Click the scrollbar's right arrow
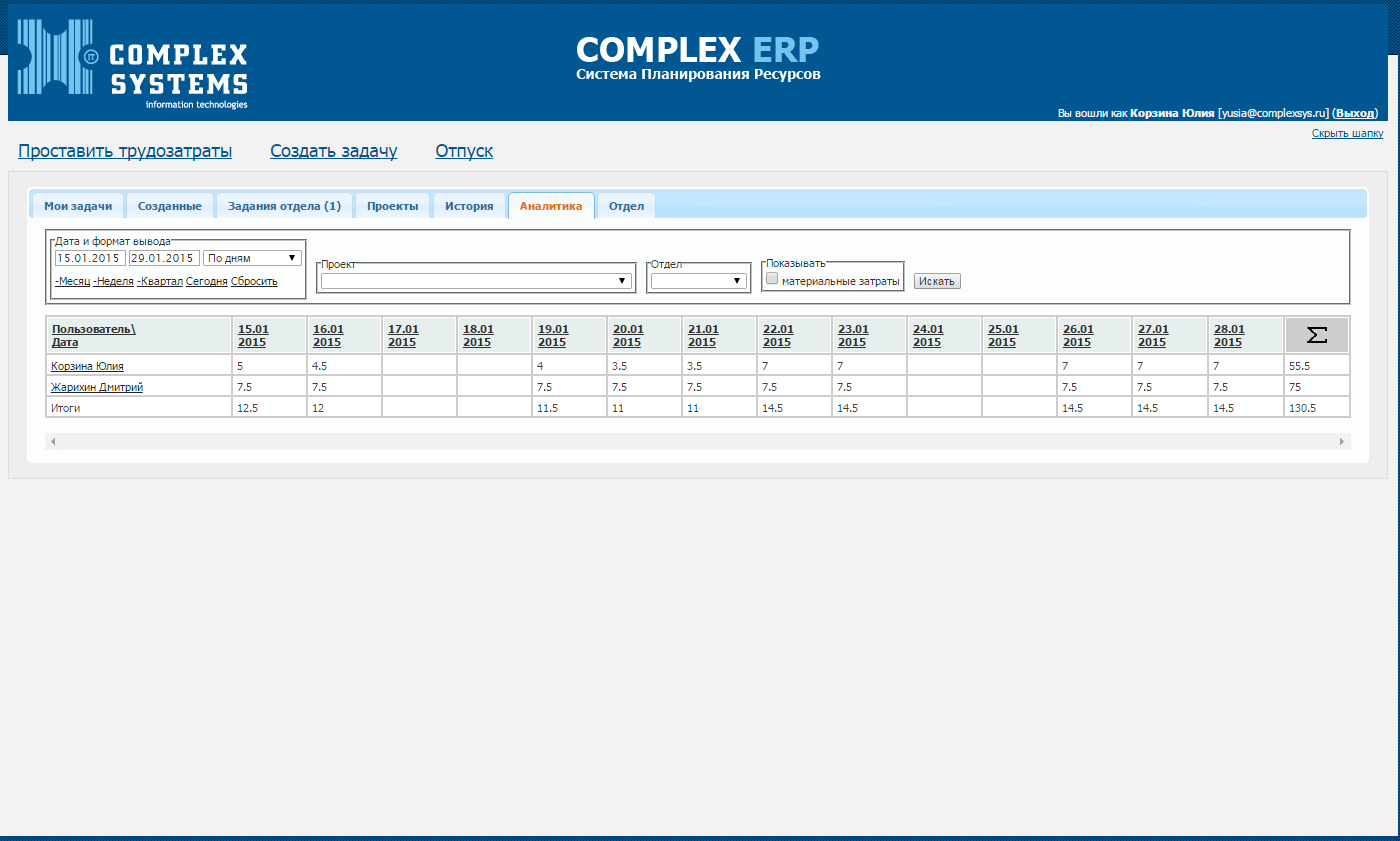This screenshot has width=1400, height=841. click(x=1343, y=441)
